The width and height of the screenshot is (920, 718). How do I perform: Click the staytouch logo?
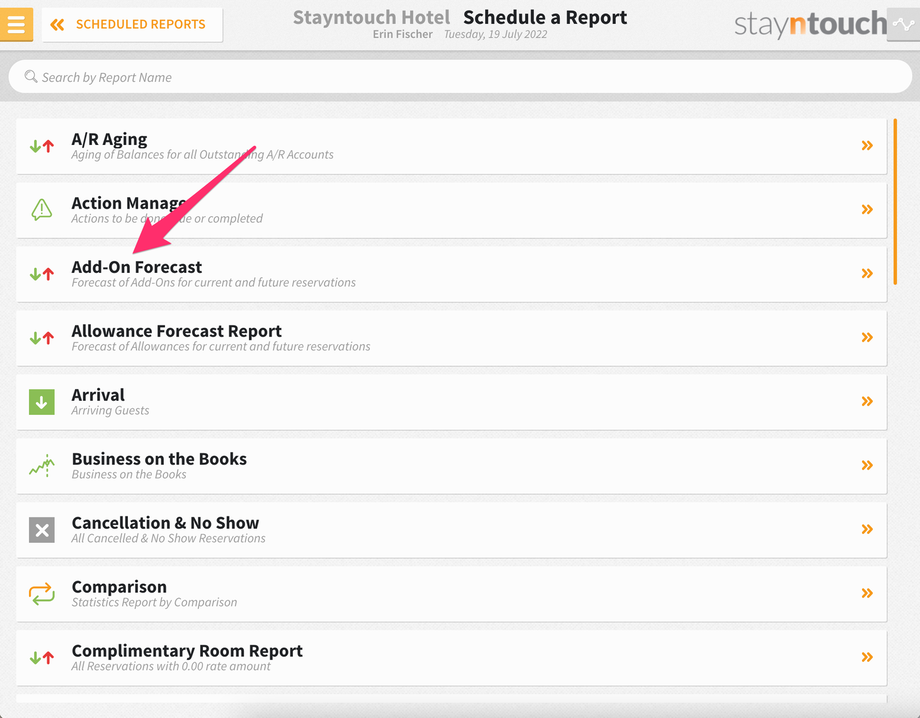[x=810, y=25]
